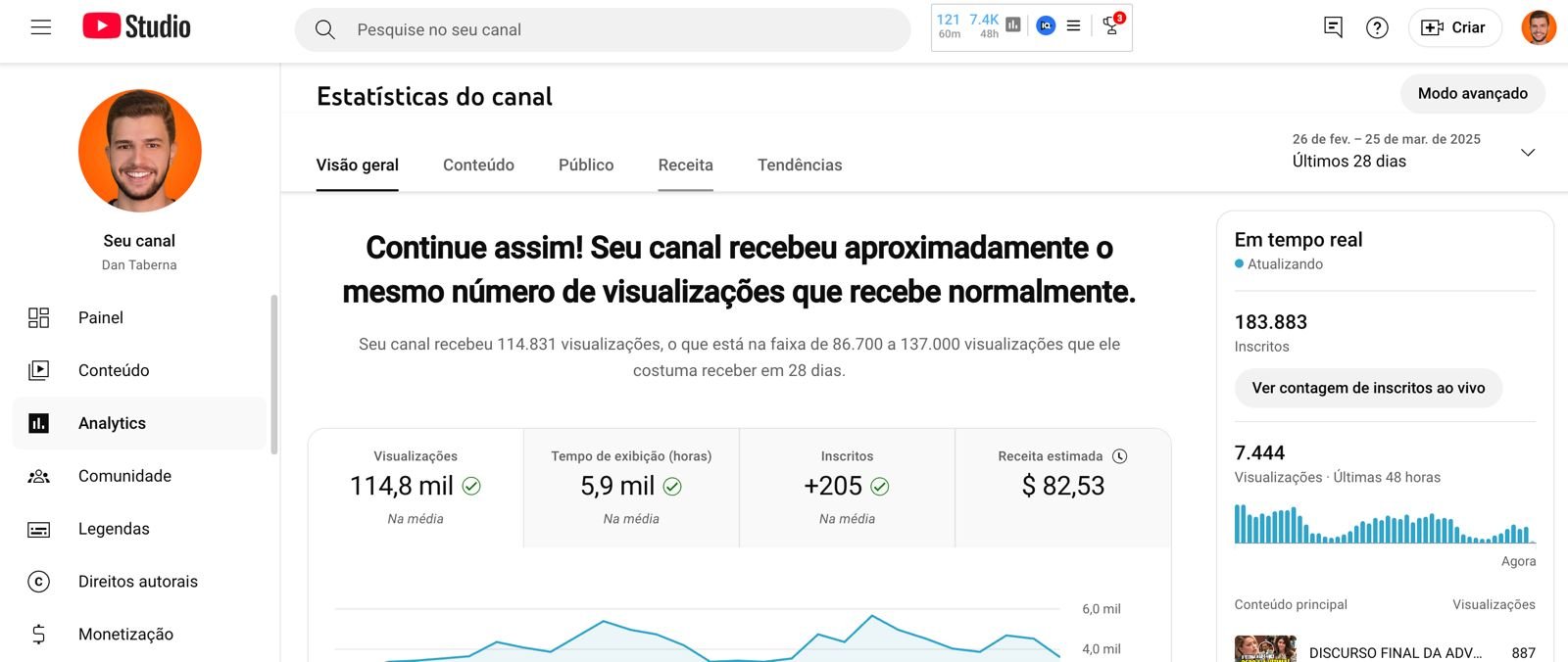
Task: Open Painel in the sidebar
Action: click(x=140, y=317)
